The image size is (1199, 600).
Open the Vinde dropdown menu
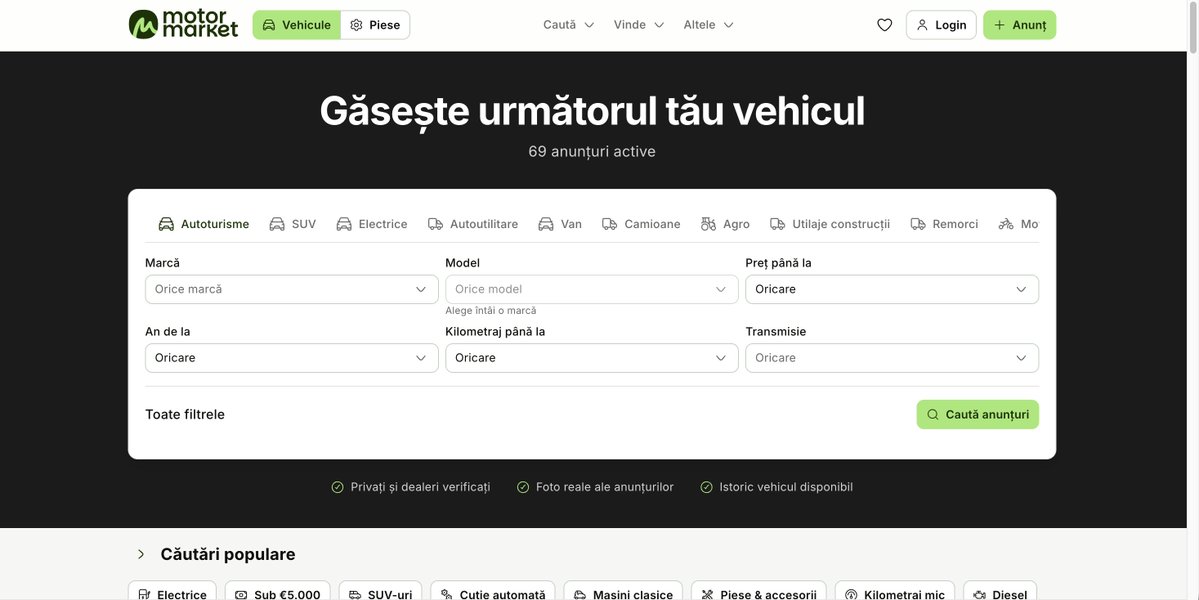point(638,25)
